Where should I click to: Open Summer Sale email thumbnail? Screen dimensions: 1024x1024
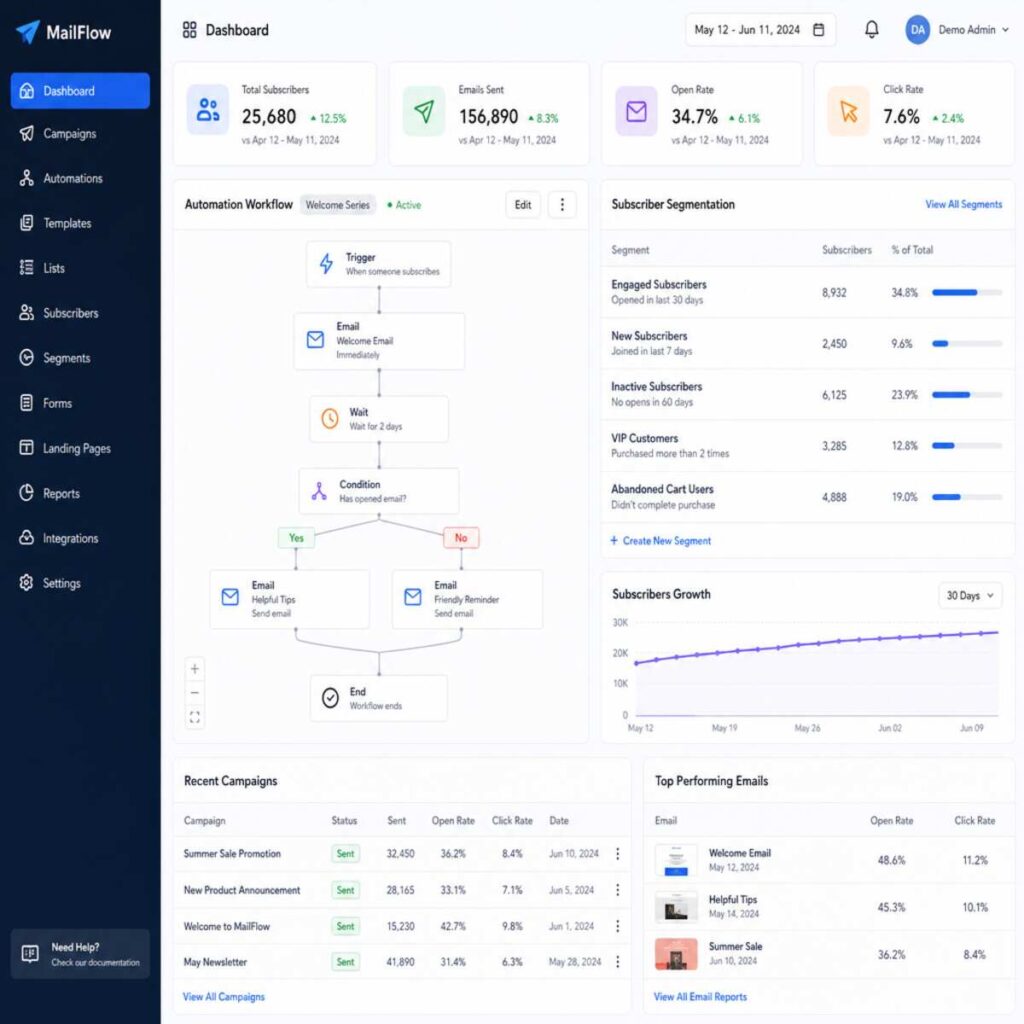point(676,954)
